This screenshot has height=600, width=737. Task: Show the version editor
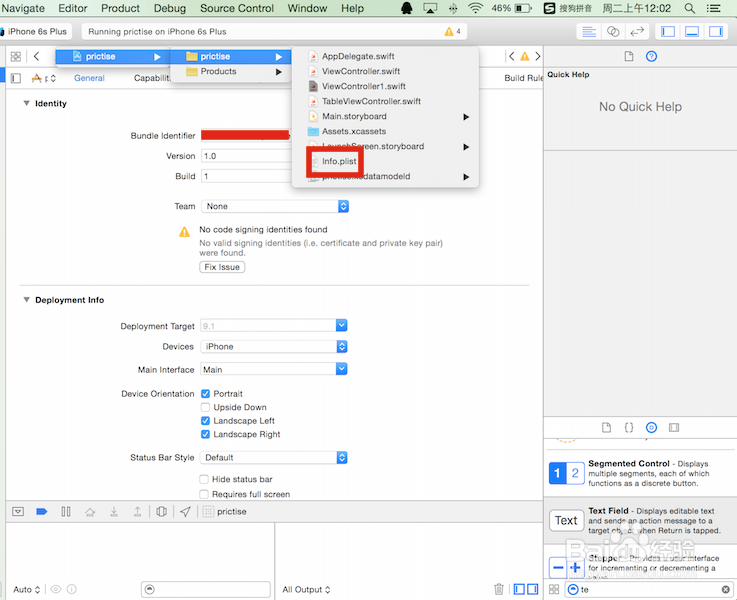(x=637, y=31)
